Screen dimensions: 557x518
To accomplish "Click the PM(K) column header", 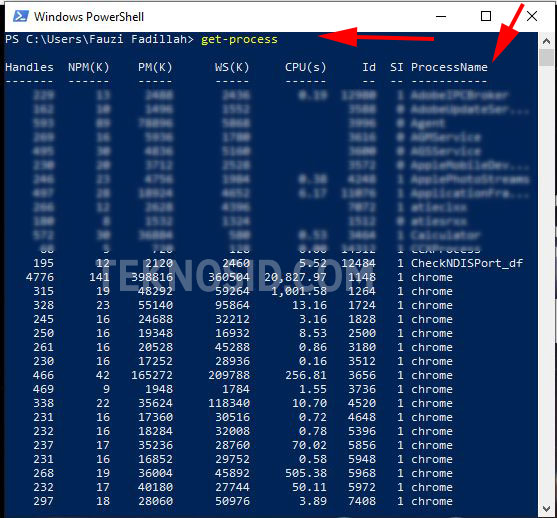I will tap(155, 67).
